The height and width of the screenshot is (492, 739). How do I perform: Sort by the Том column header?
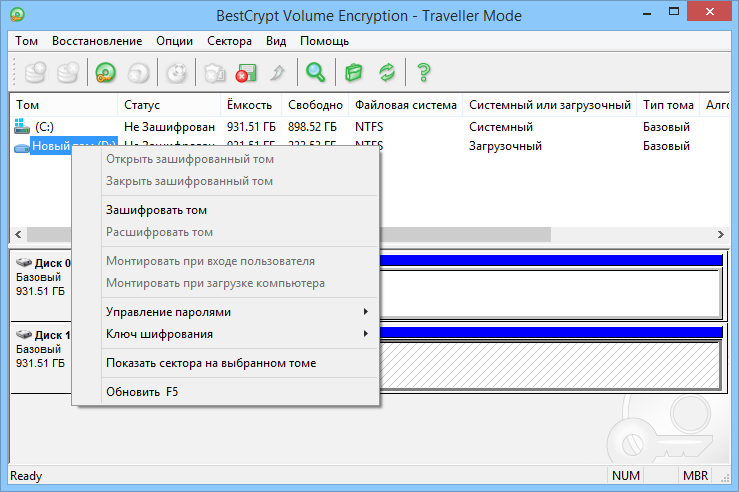tap(64, 105)
